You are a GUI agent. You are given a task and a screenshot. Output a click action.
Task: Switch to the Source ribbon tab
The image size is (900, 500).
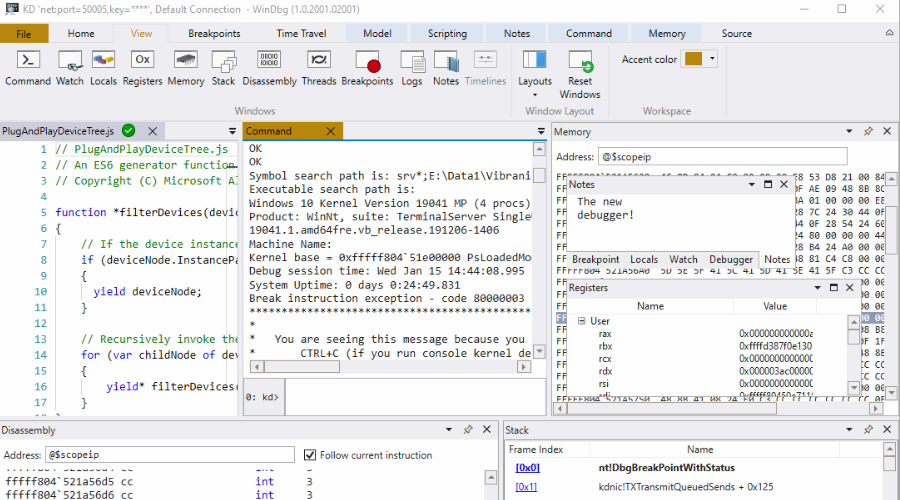(x=736, y=33)
